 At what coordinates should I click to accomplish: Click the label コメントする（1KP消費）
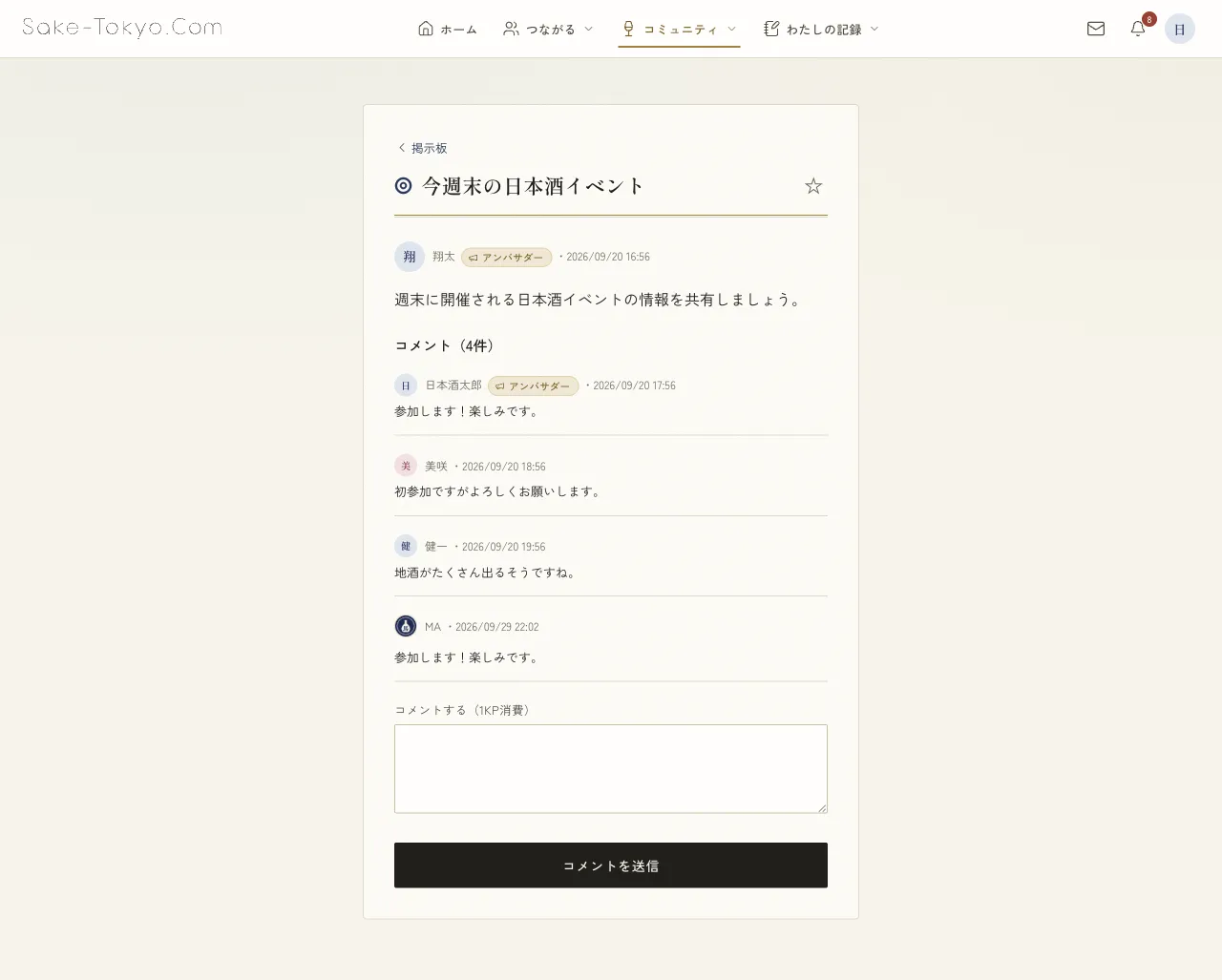[x=465, y=710]
